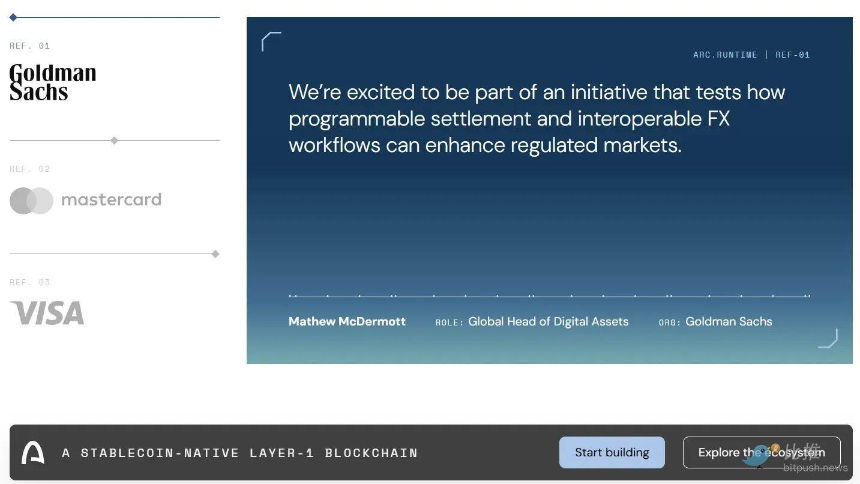
Task: Click the quote about programmable settlement
Action: tap(537, 119)
